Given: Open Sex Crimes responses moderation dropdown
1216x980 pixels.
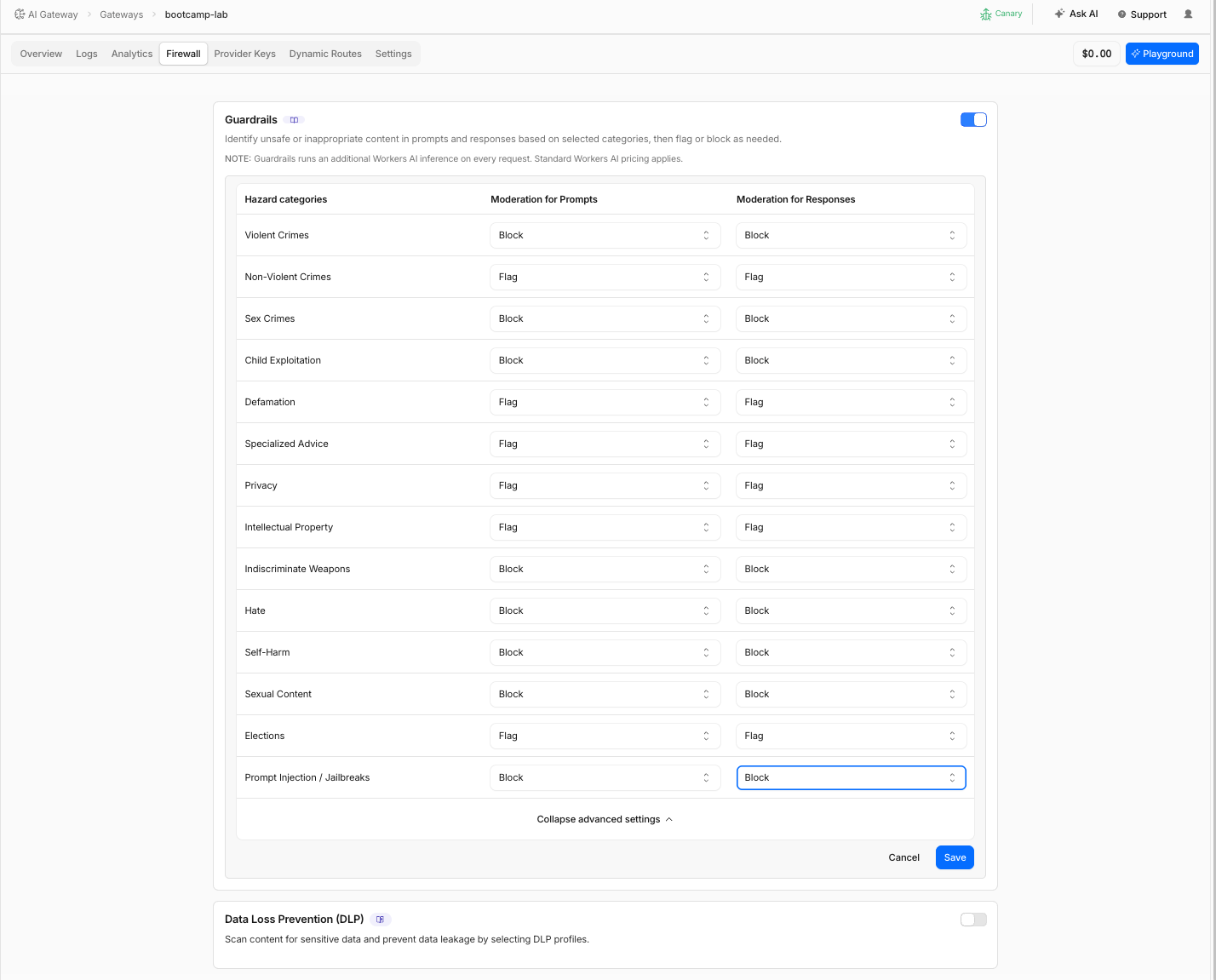Looking at the screenshot, I should [852, 318].
